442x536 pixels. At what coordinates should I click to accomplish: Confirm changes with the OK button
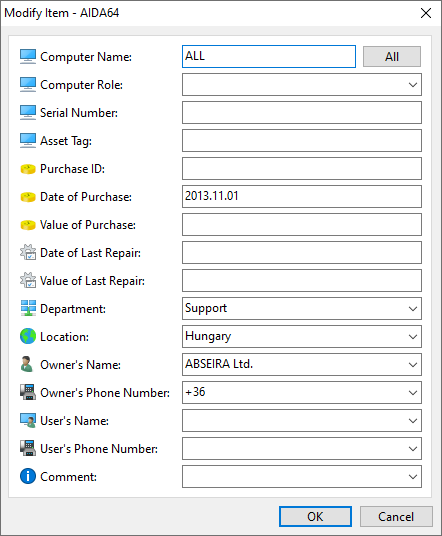315,517
